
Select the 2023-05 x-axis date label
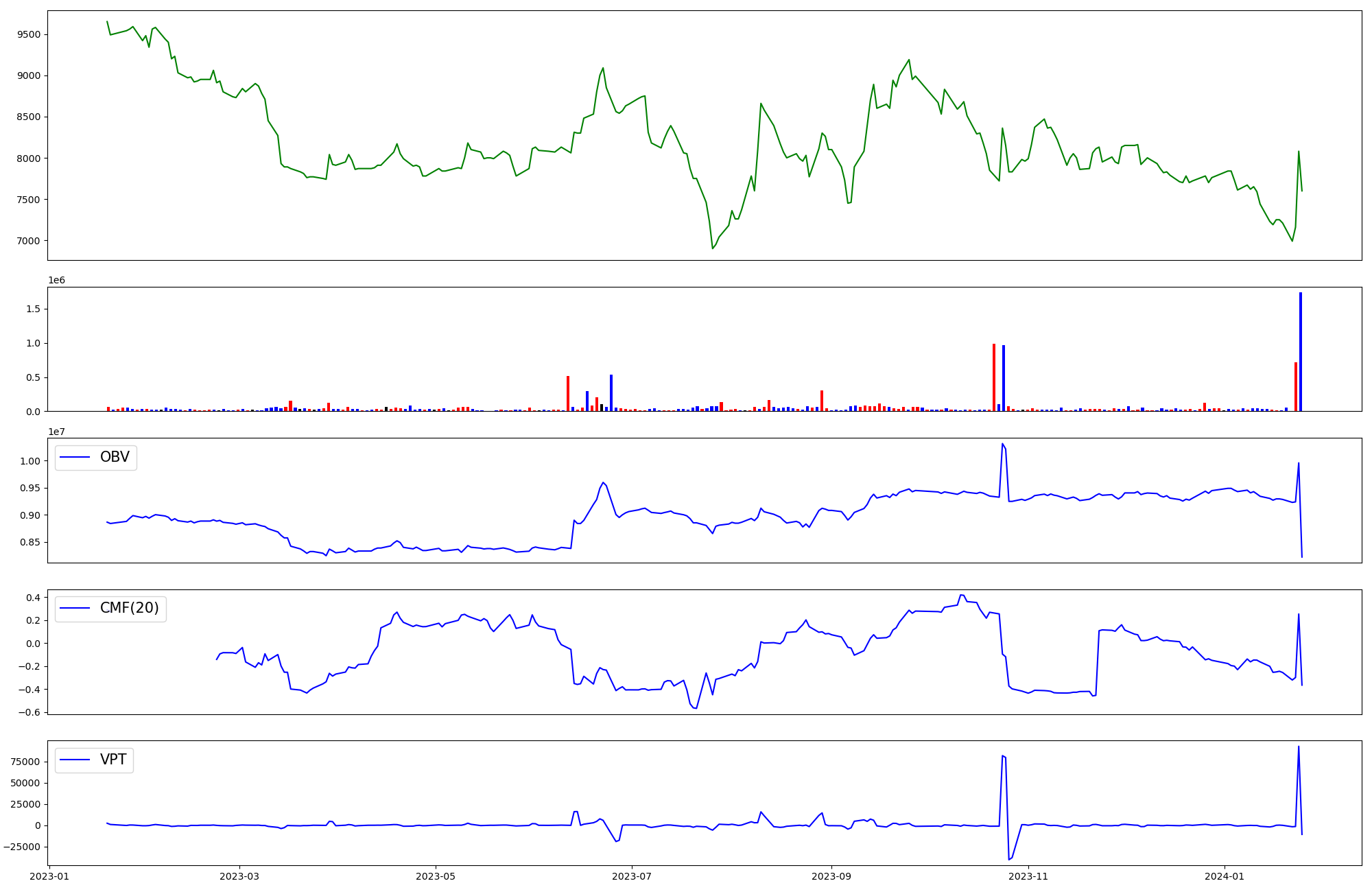coord(436,876)
